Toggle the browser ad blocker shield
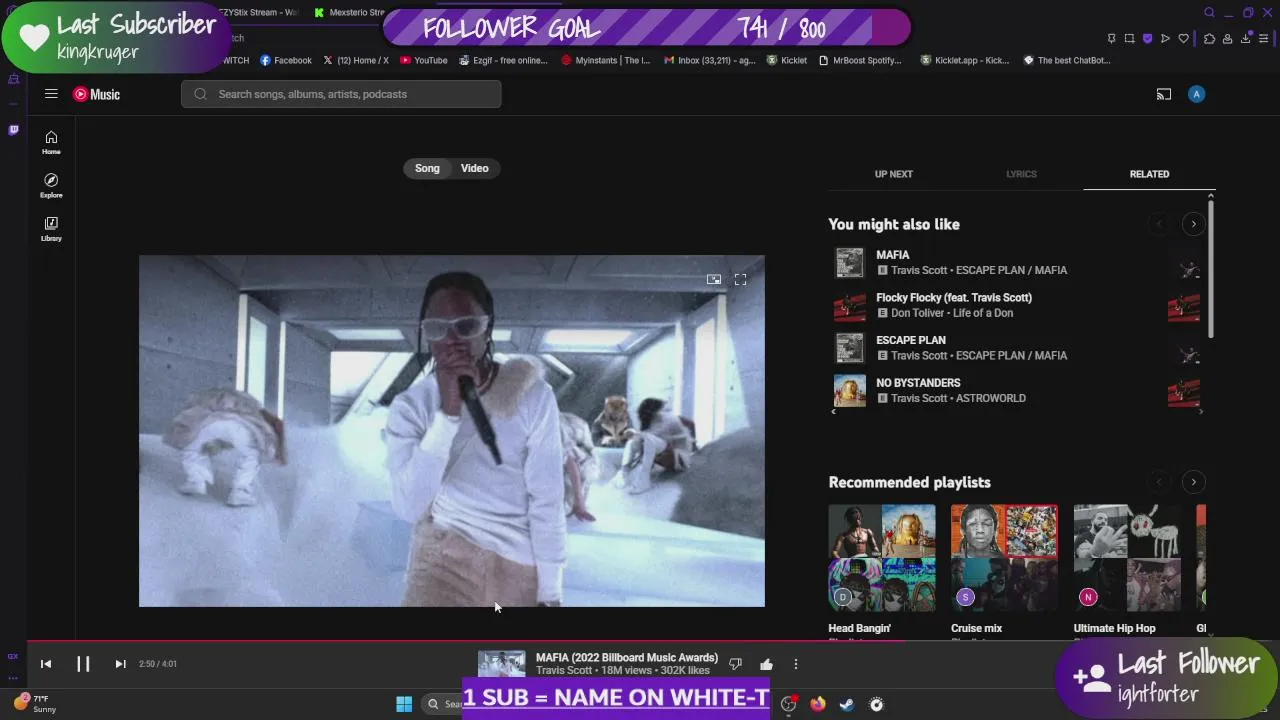 [1147, 38]
